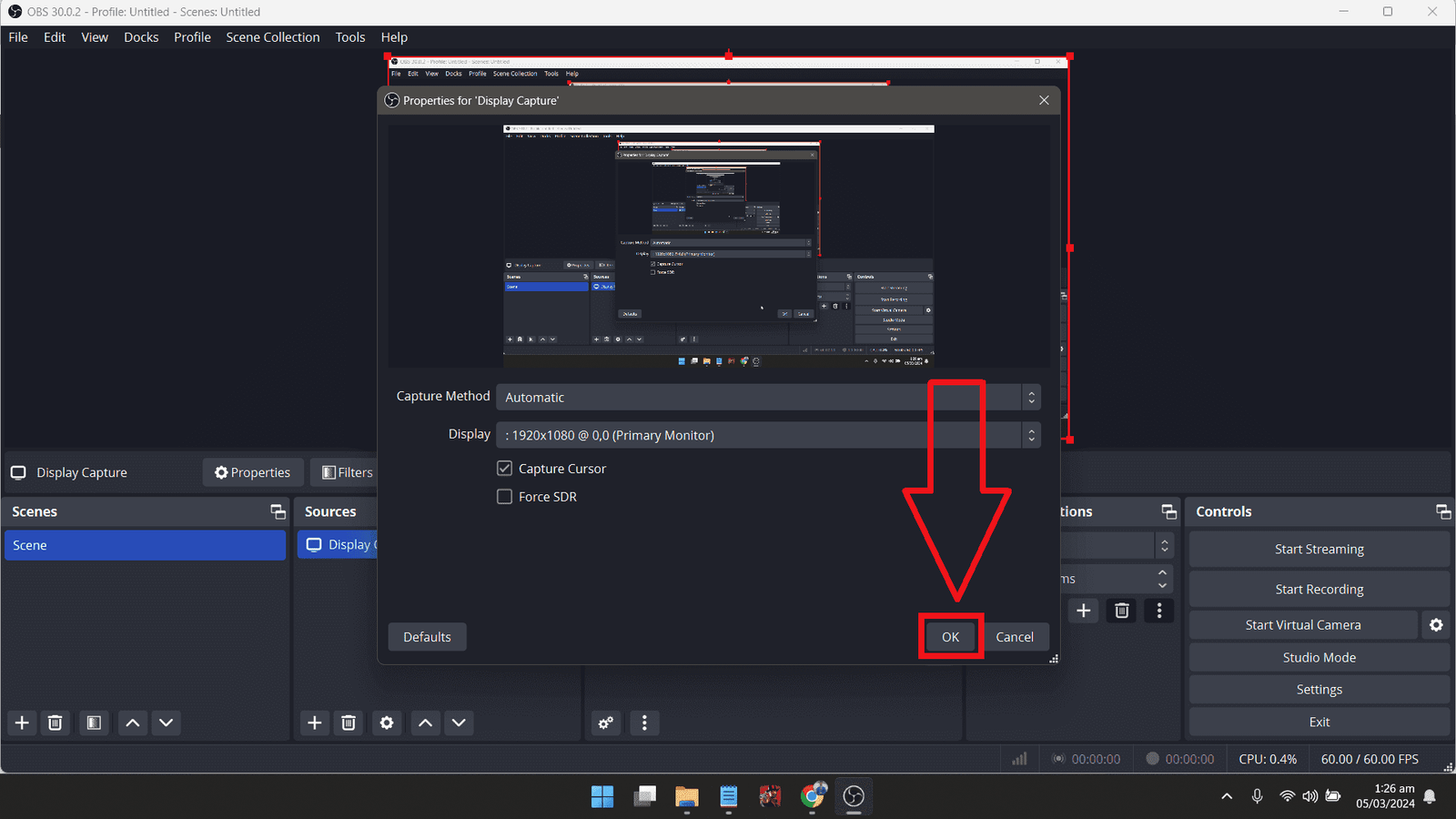The height and width of the screenshot is (819, 1456).
Task: Open scene filters icon in Scenes dock
Action: pyautogui.click(x=94, y=723)
